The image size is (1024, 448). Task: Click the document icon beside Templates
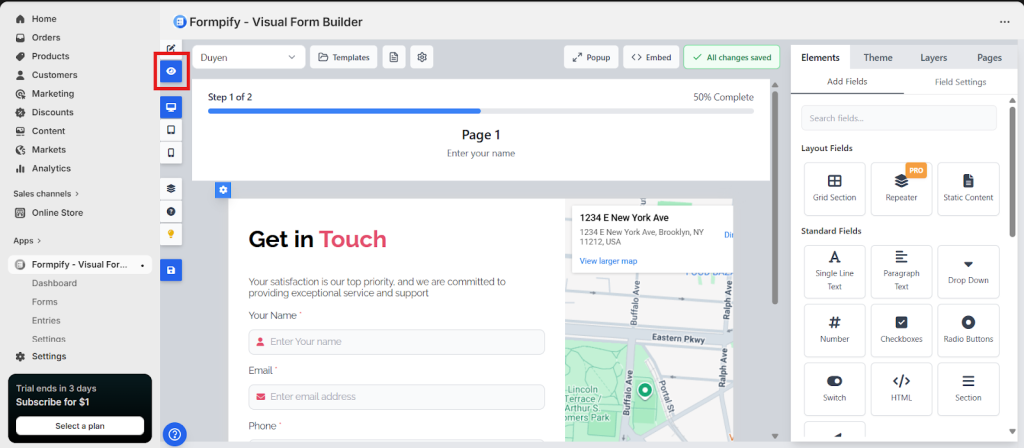(394, 57)
